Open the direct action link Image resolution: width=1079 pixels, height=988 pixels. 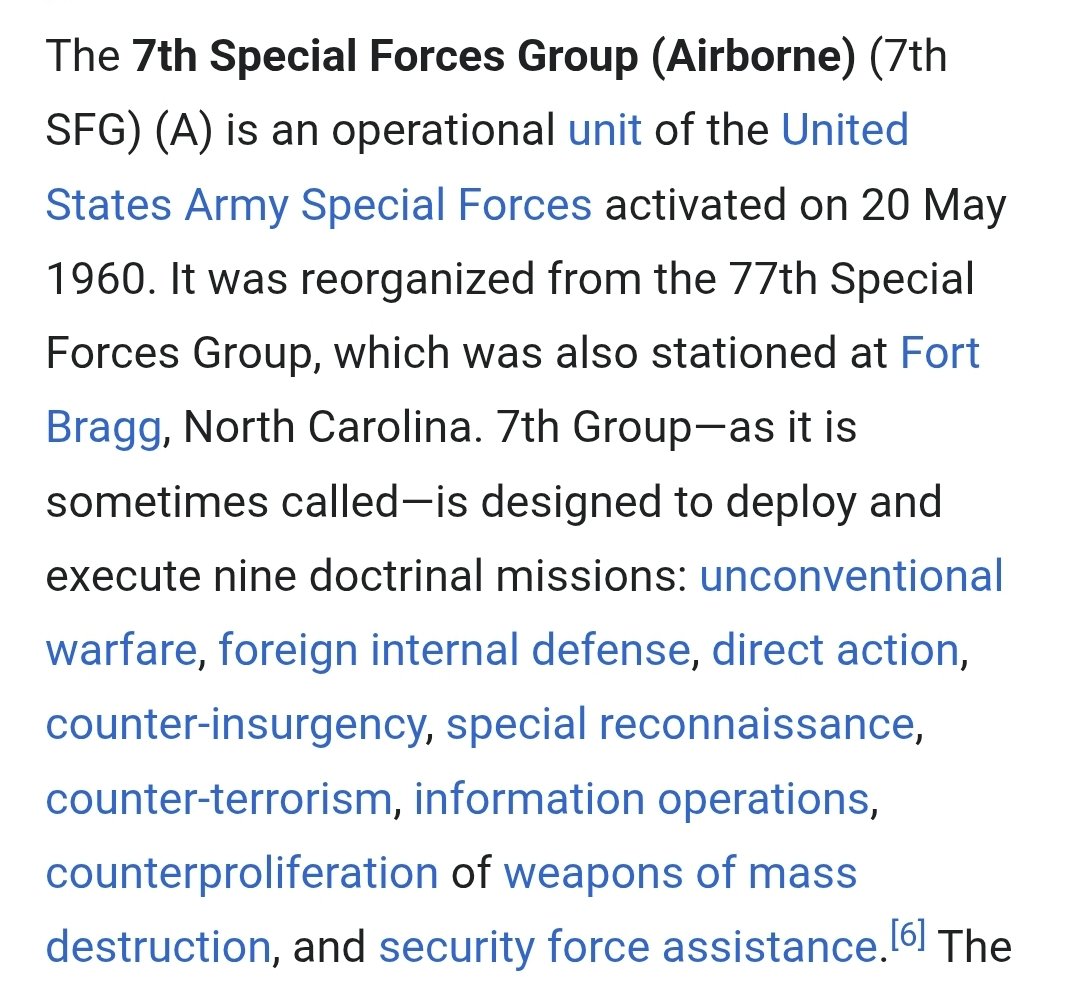(835, 651)
